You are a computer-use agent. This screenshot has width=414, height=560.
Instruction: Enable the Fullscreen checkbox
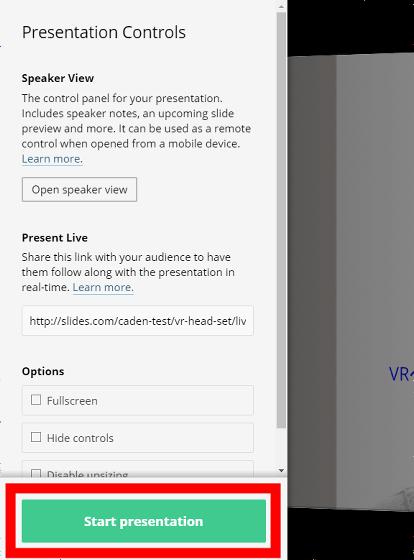(x=36, y=400)
